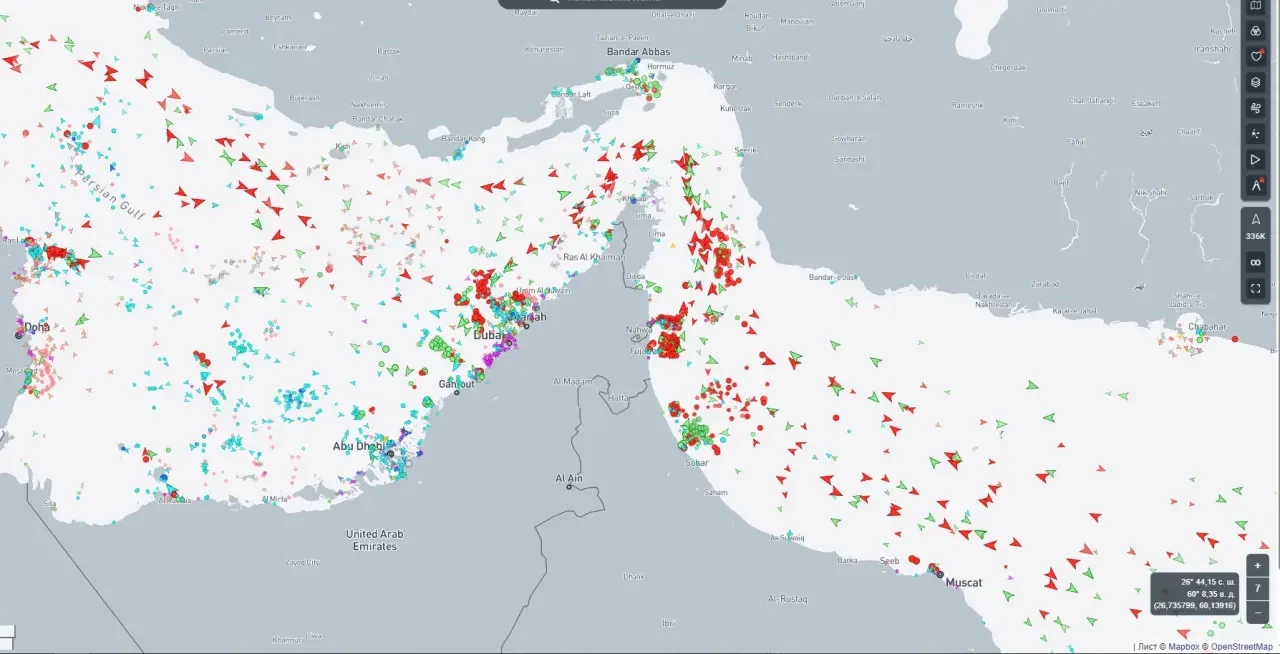The height and width of the screenshot is (654, 1280).
Task: Click the 336K vessel count indicator
Action: point(1255,227)
